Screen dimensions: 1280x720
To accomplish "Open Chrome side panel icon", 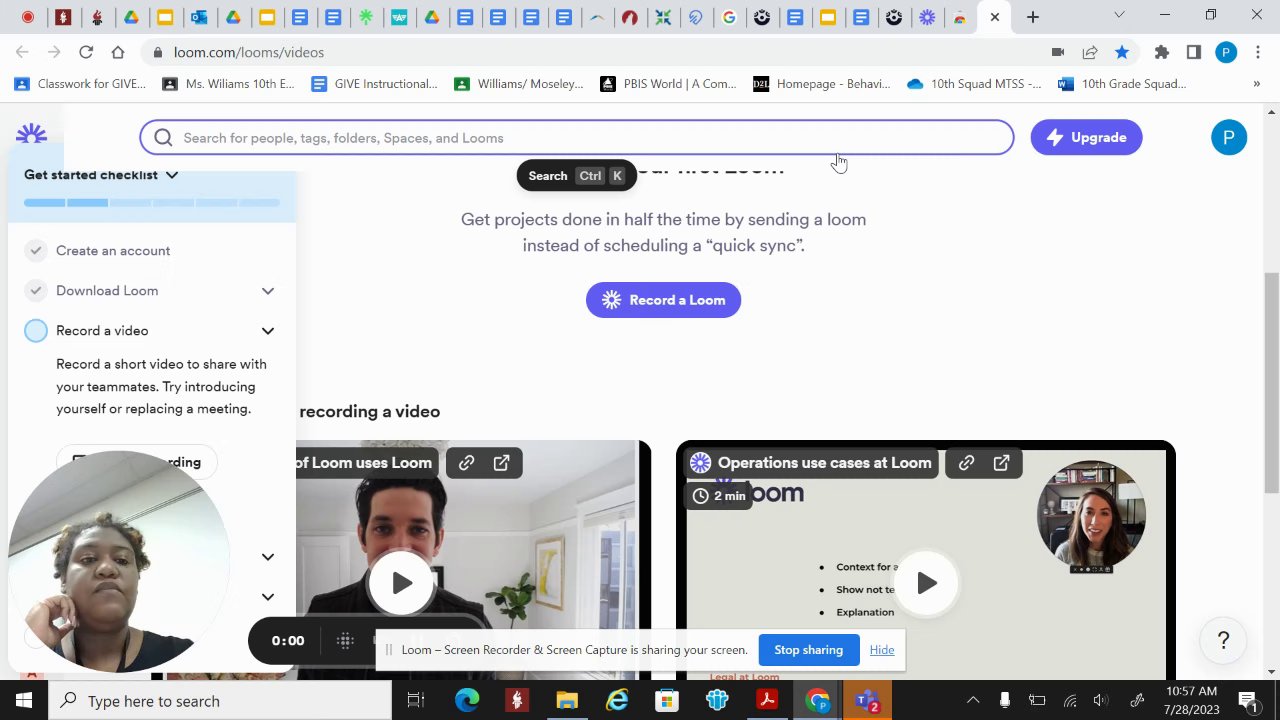I will tap(1193, 52).
